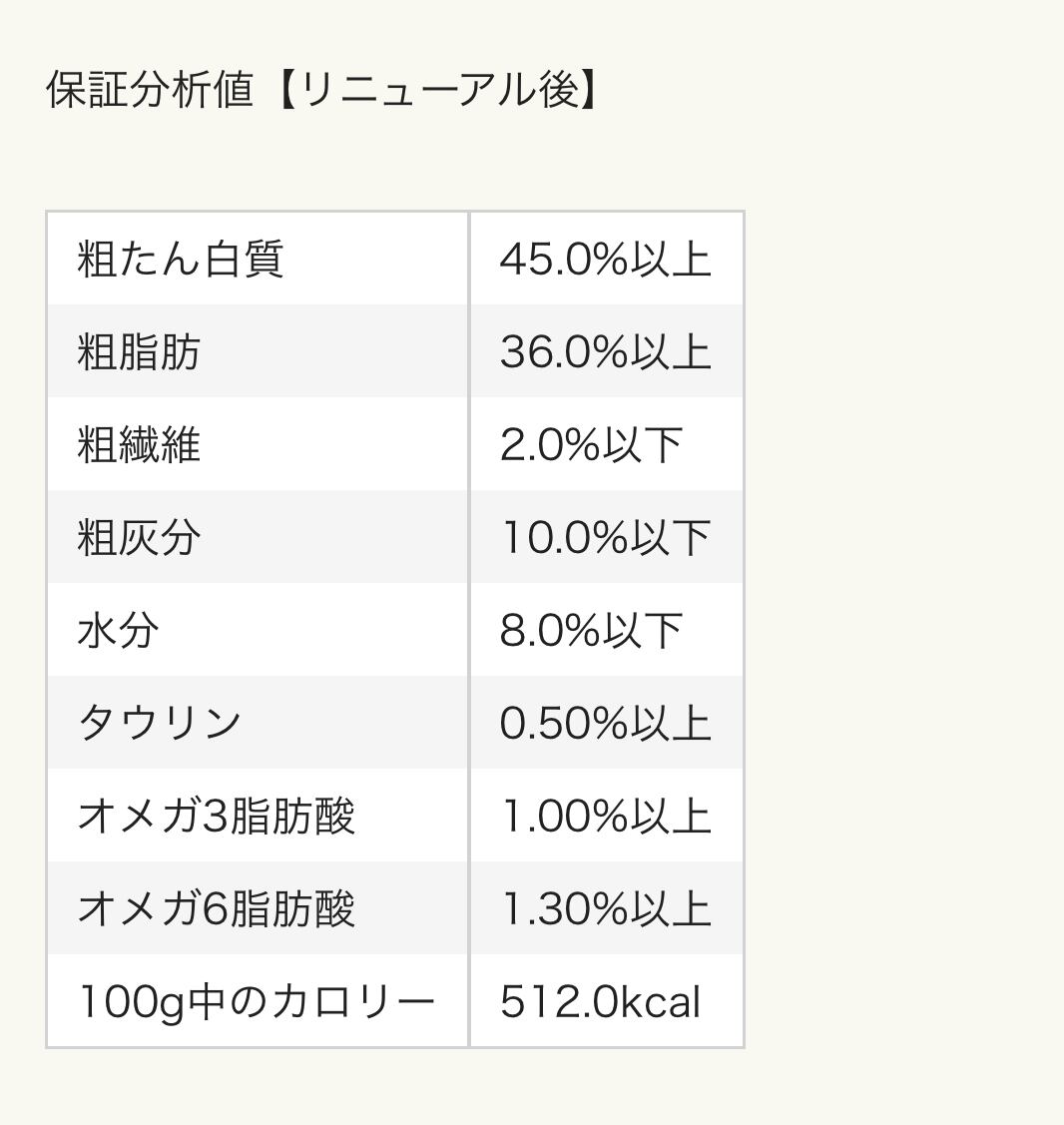Click the 2.0%以下 value cell
This screenshot has width=1064, height=1125.
pyautogui.click(x=591, y=445)
